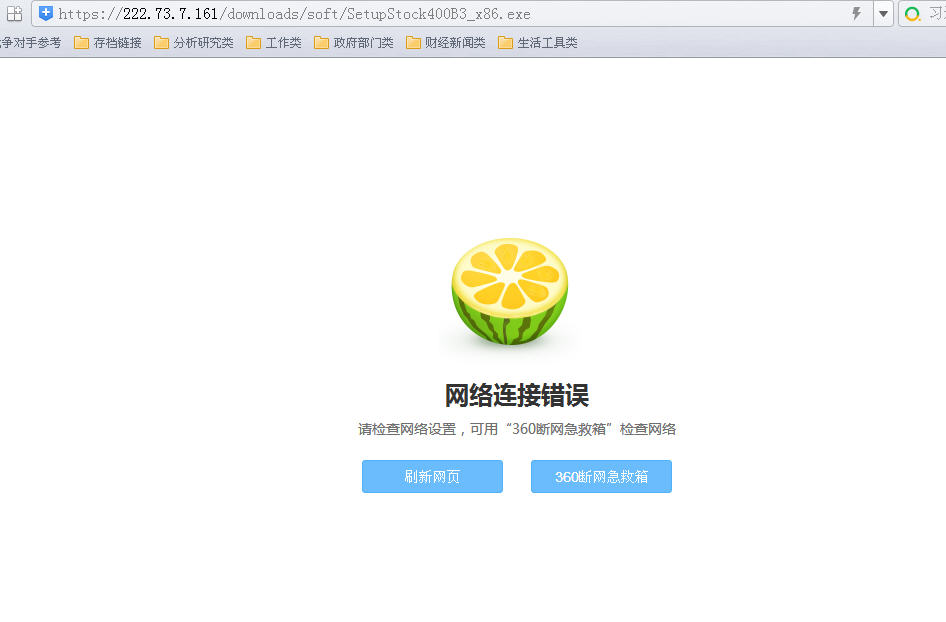Click the URL text in the address bar
Screen dimensions: 946x622
294,14
